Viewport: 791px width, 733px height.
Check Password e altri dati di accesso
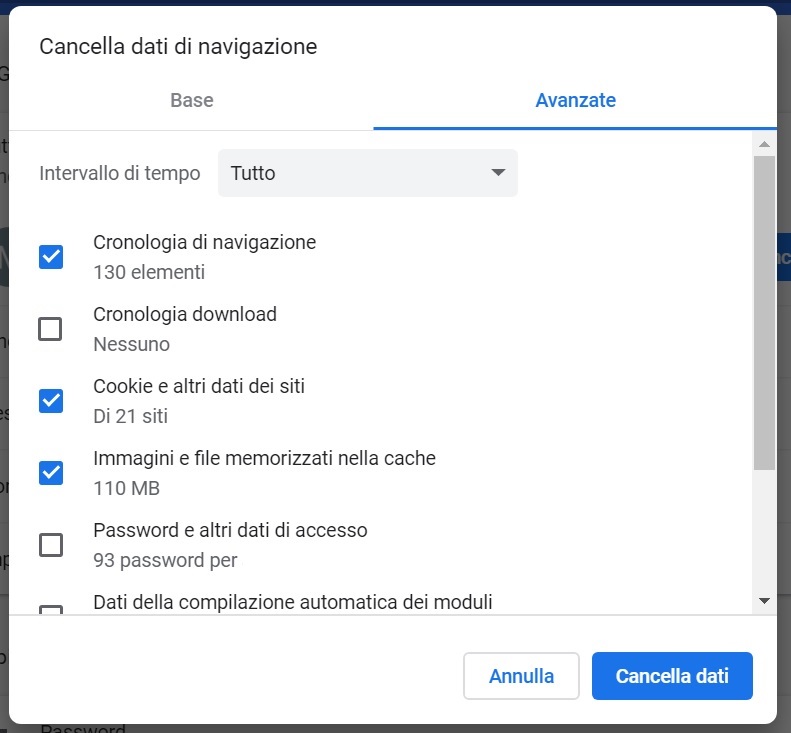(x=51, y=545)
